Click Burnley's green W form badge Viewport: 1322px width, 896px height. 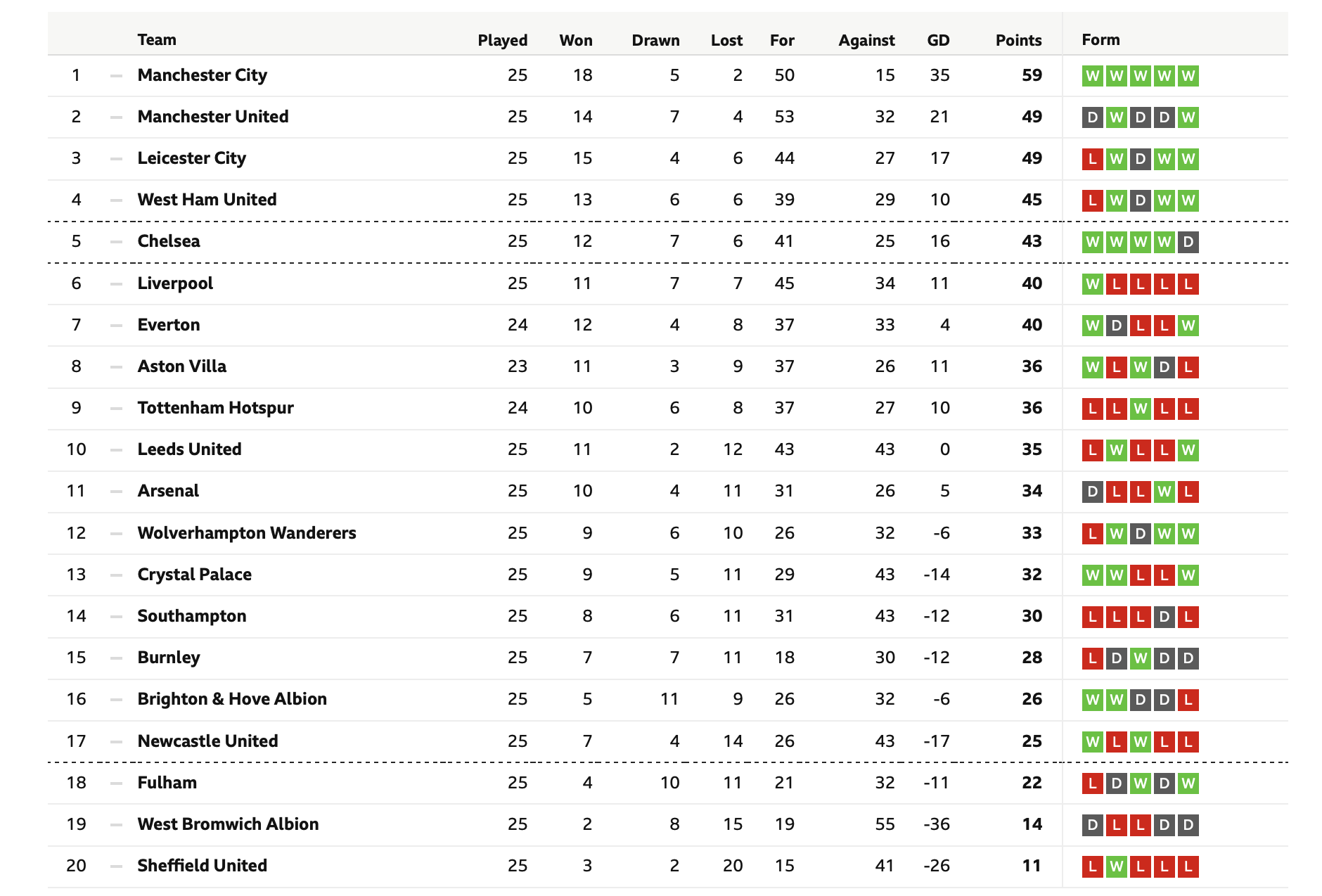click(1141, 658)
